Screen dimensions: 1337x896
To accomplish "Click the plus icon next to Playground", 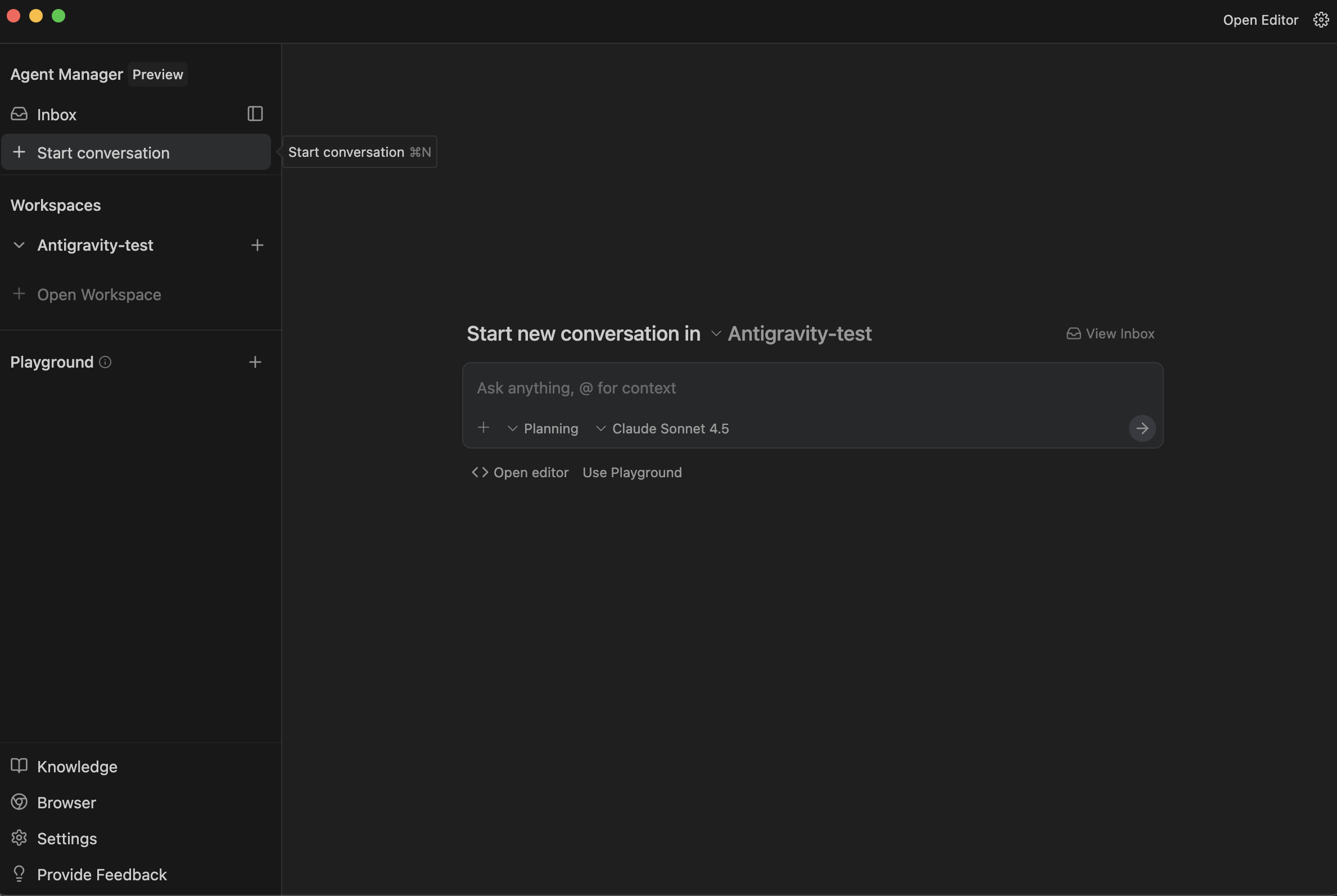I will coord(255,361).
